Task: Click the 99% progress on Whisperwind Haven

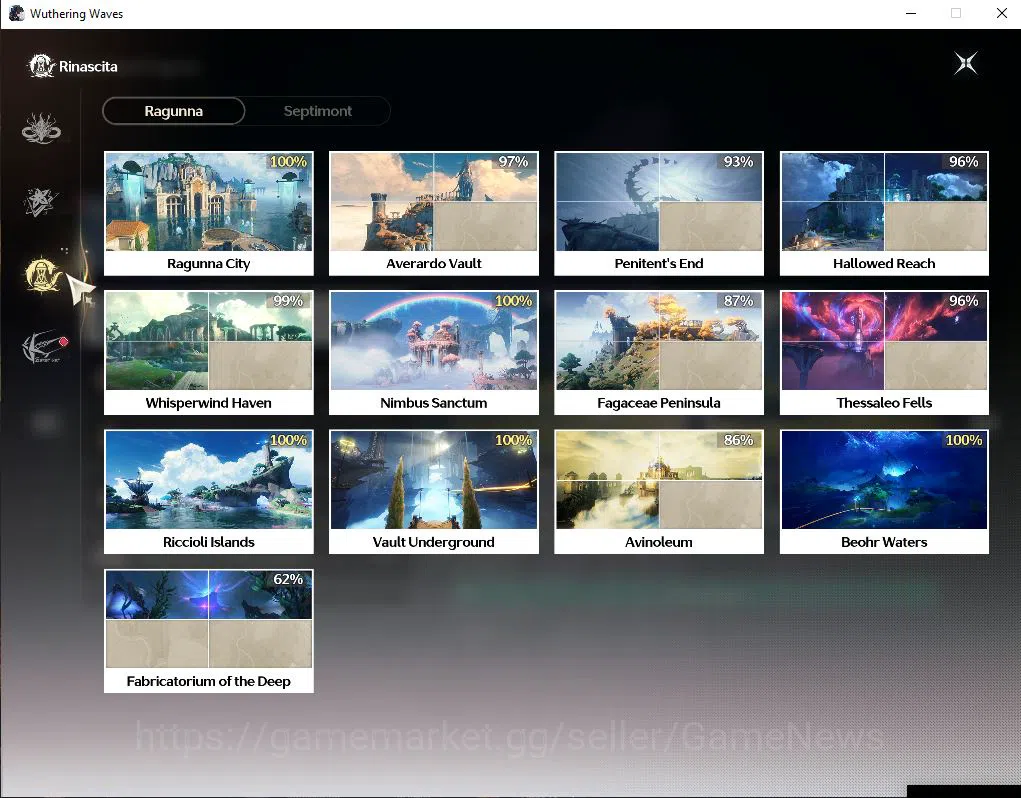Action: (288, 301)
